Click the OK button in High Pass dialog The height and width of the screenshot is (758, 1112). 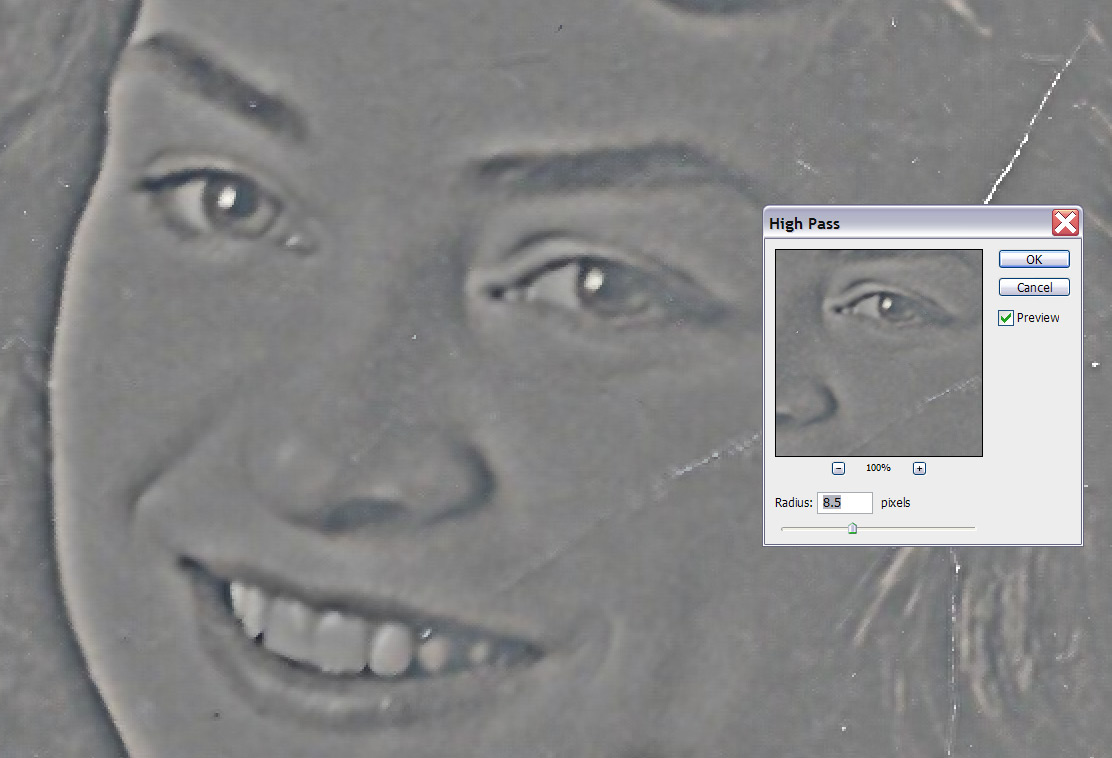click(x=1034, y=259)
